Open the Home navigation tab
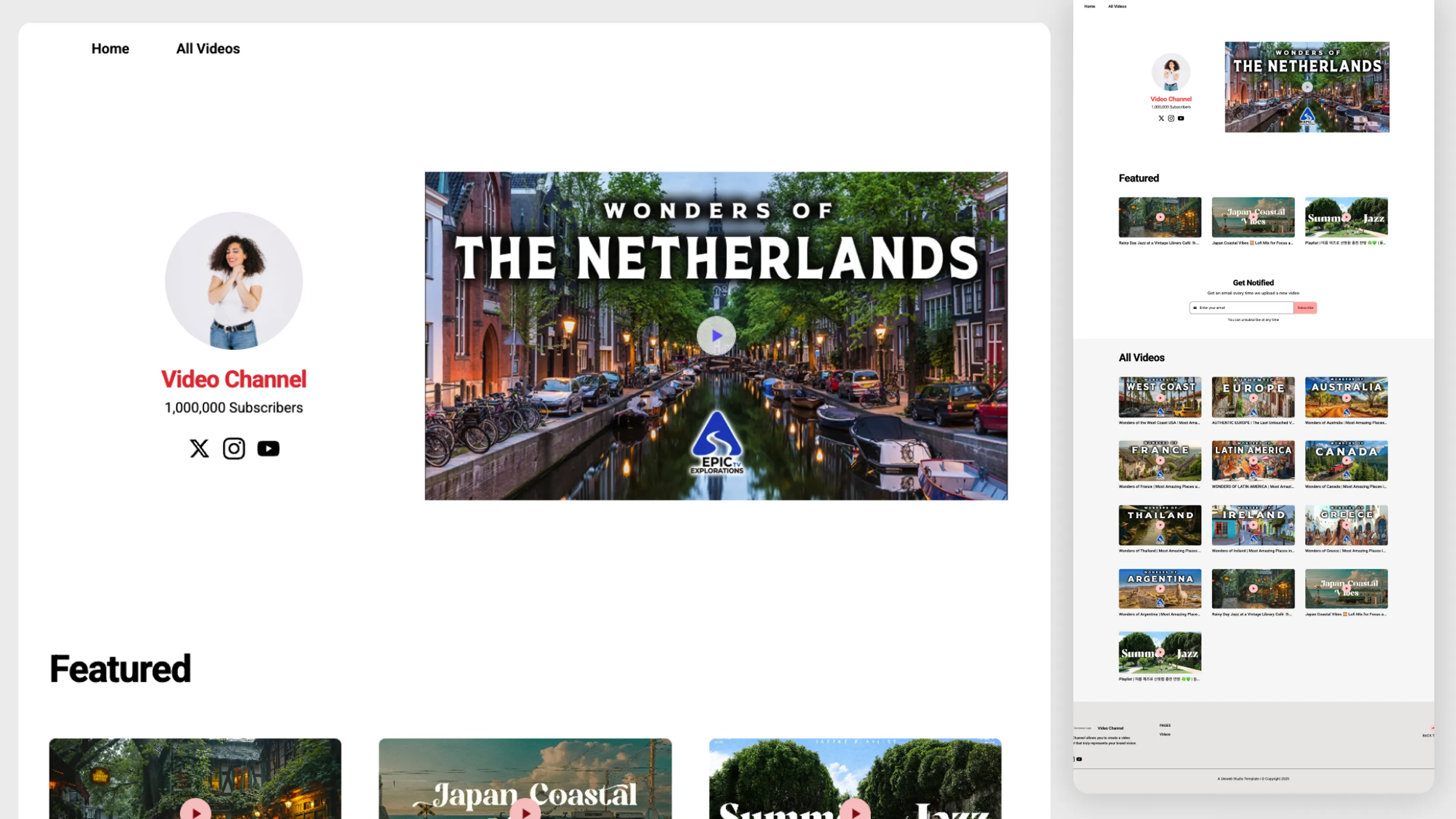This screenshot has width=1456, height=819. (x=110, y=49)
